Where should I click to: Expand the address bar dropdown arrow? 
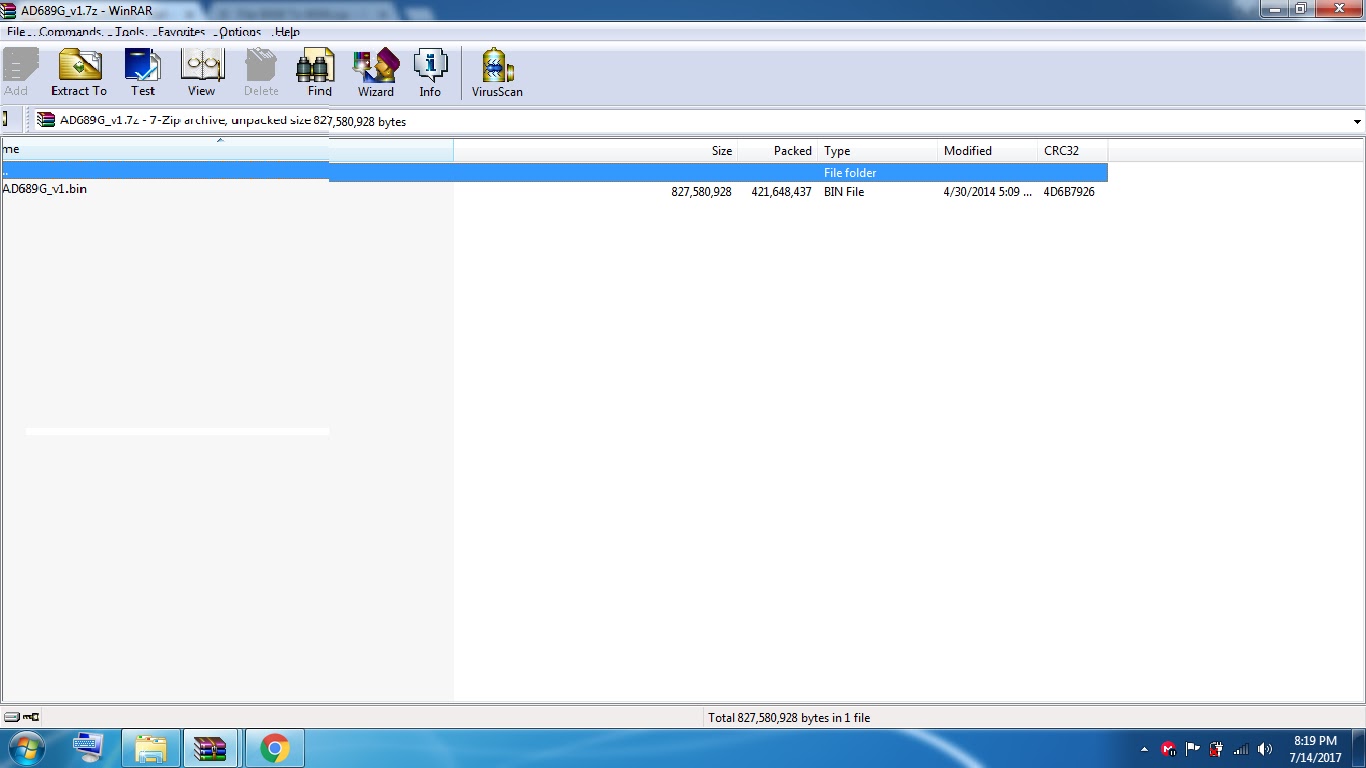coord(1357,121)
